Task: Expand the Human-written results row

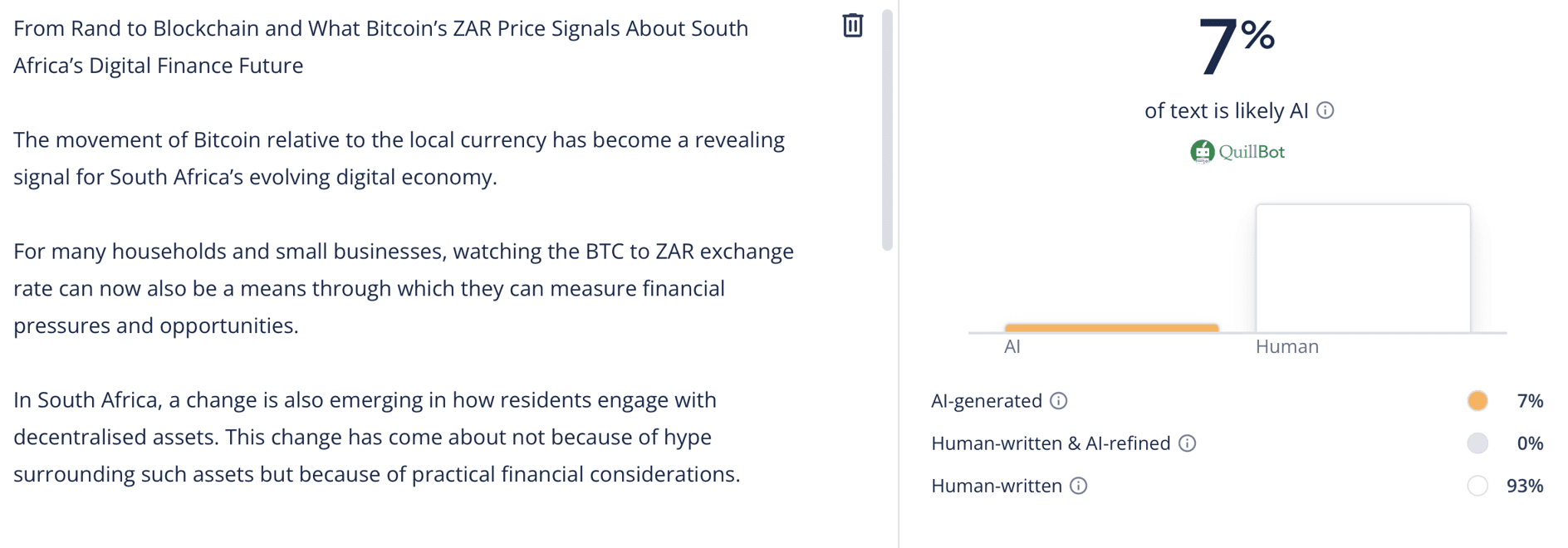Action: tap(997, 486)
